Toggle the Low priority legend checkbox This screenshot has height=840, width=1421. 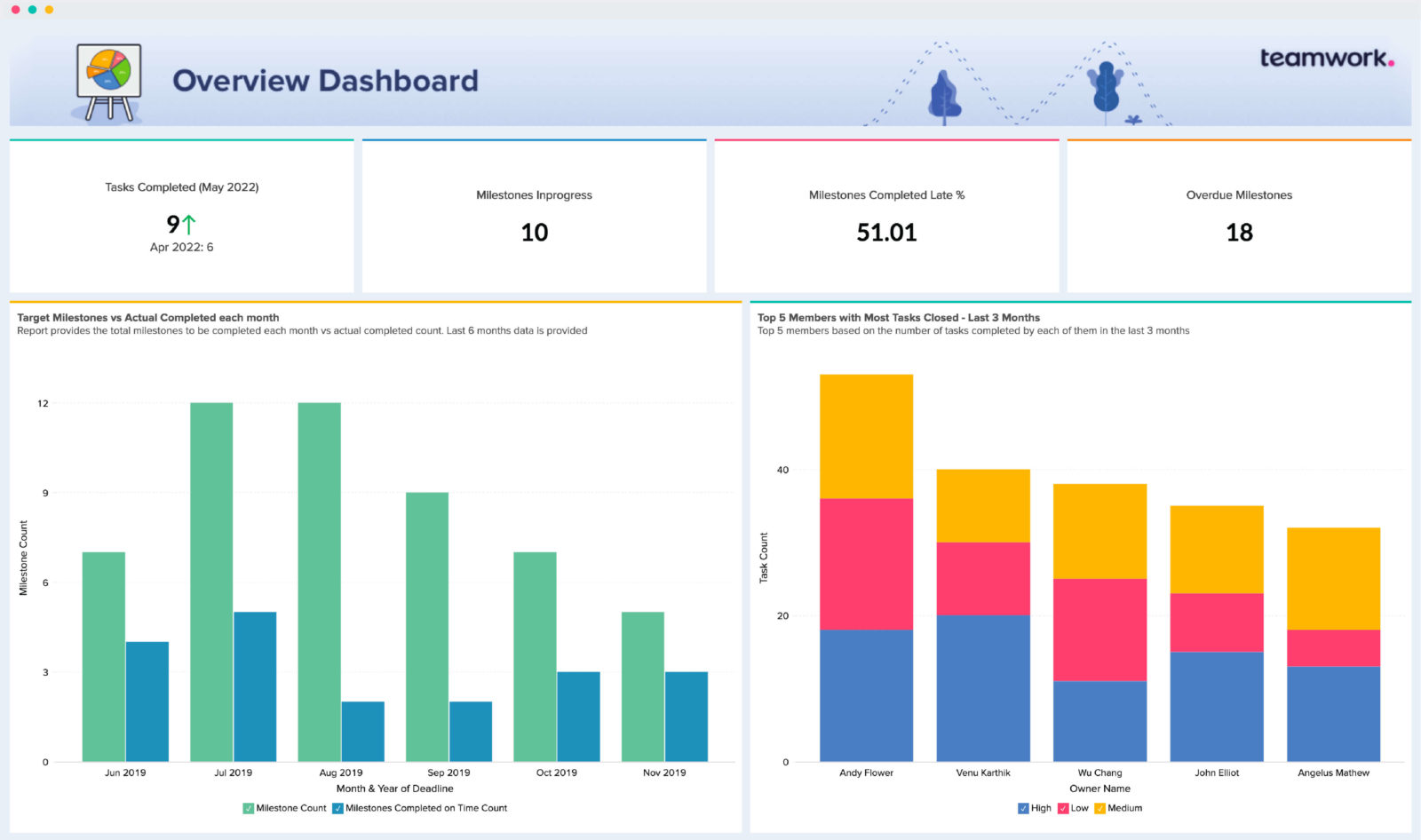click(x=1062, y=808)
